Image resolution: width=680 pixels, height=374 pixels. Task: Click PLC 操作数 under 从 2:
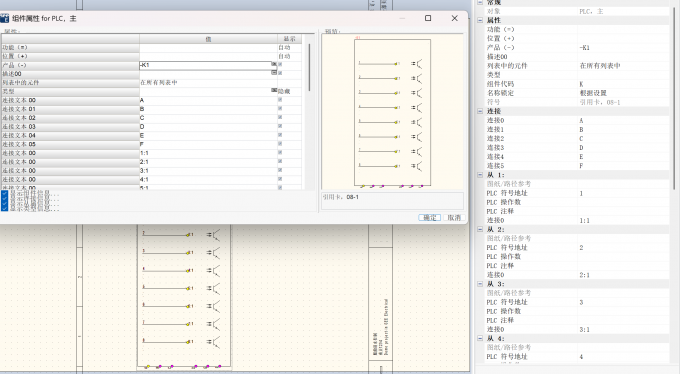tap(503, 256)
